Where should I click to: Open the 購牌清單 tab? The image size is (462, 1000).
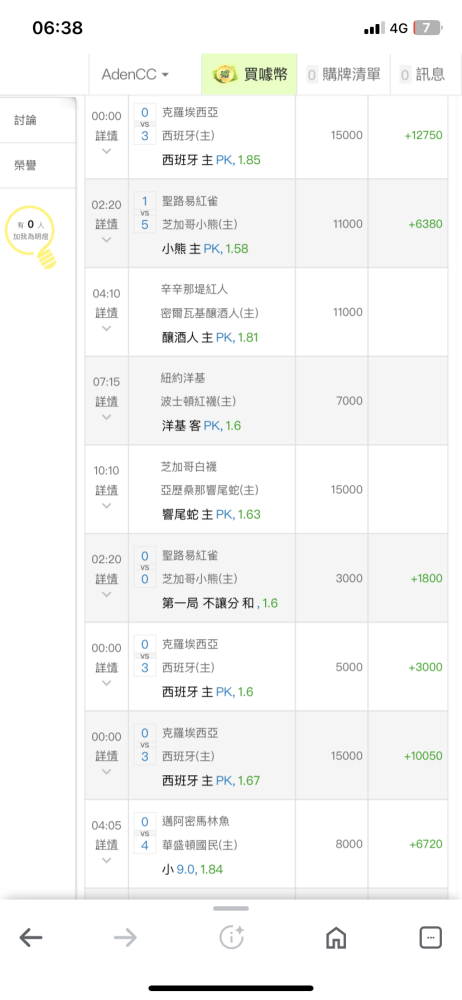(343, 75)
